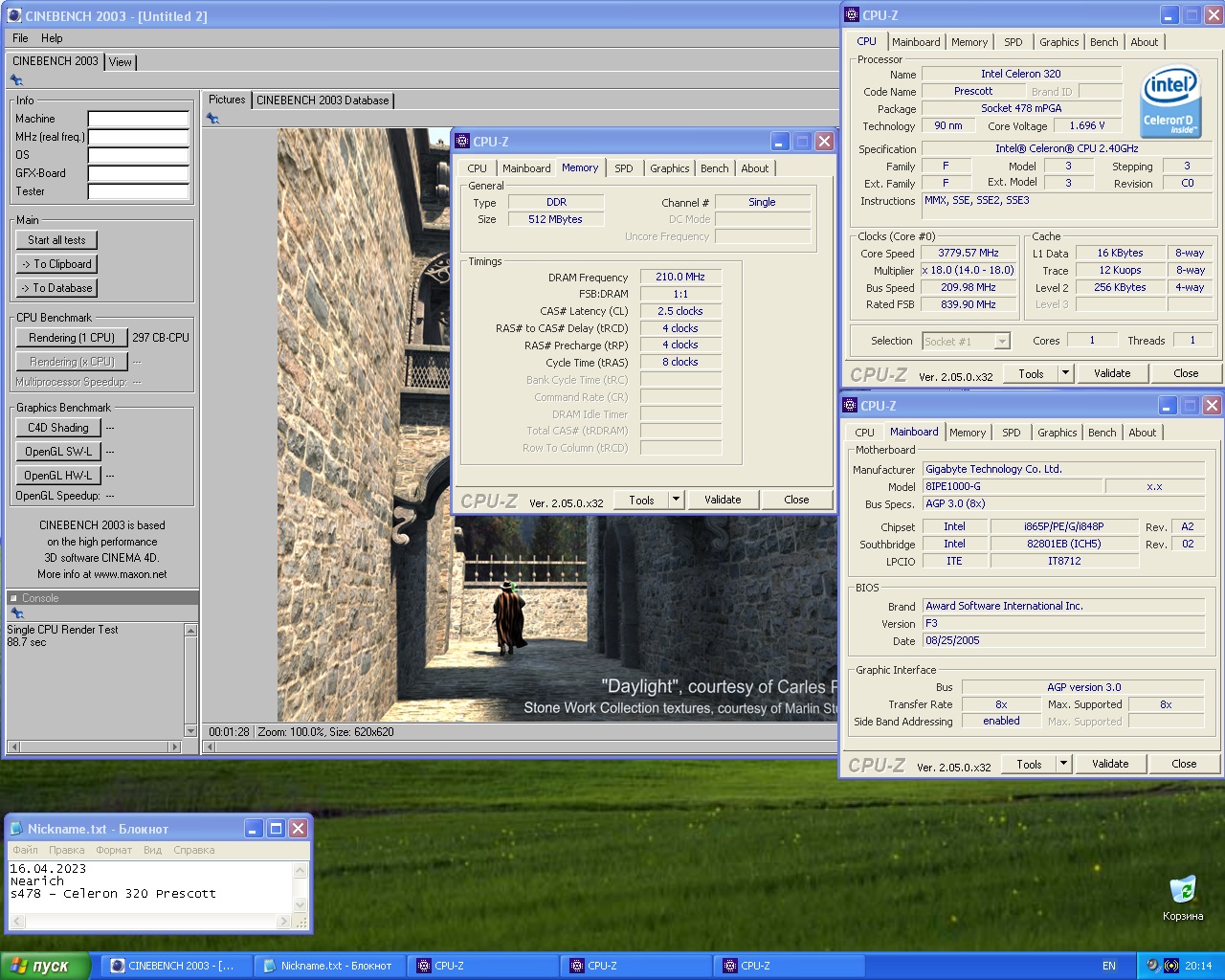Switch to the SPD tab in the Memory CPU-Z window
This screenshot has height=980, width=1225.
tap(624, 168)
